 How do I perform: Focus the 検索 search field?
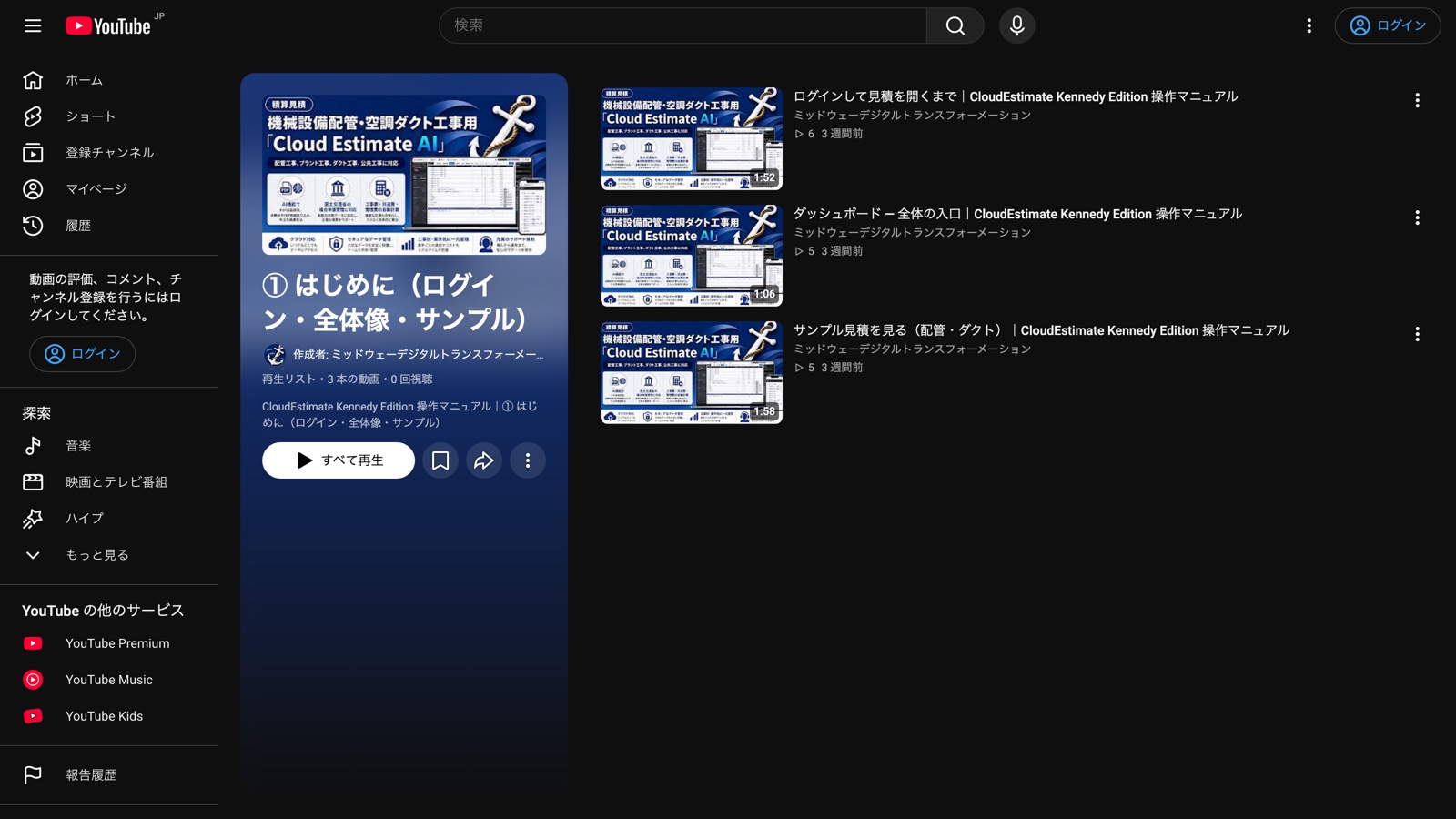[x=682, y=25]
